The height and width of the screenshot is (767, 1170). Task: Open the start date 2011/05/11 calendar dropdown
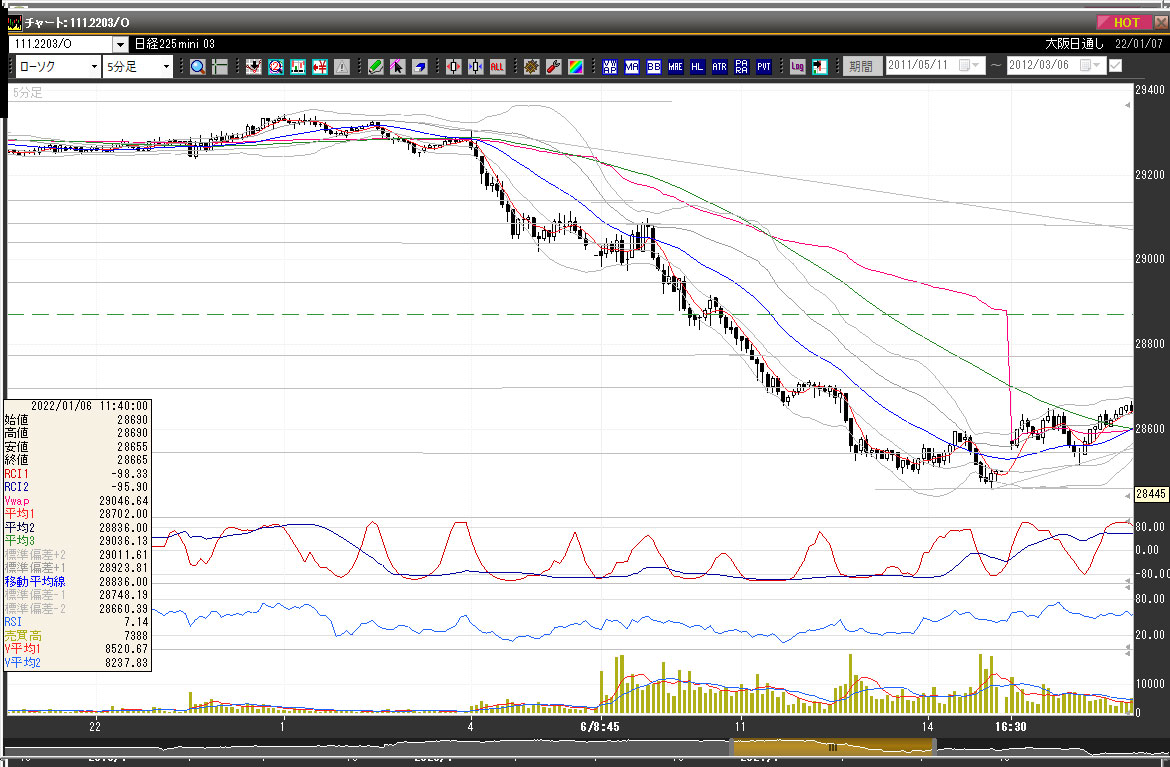point(969,66)
